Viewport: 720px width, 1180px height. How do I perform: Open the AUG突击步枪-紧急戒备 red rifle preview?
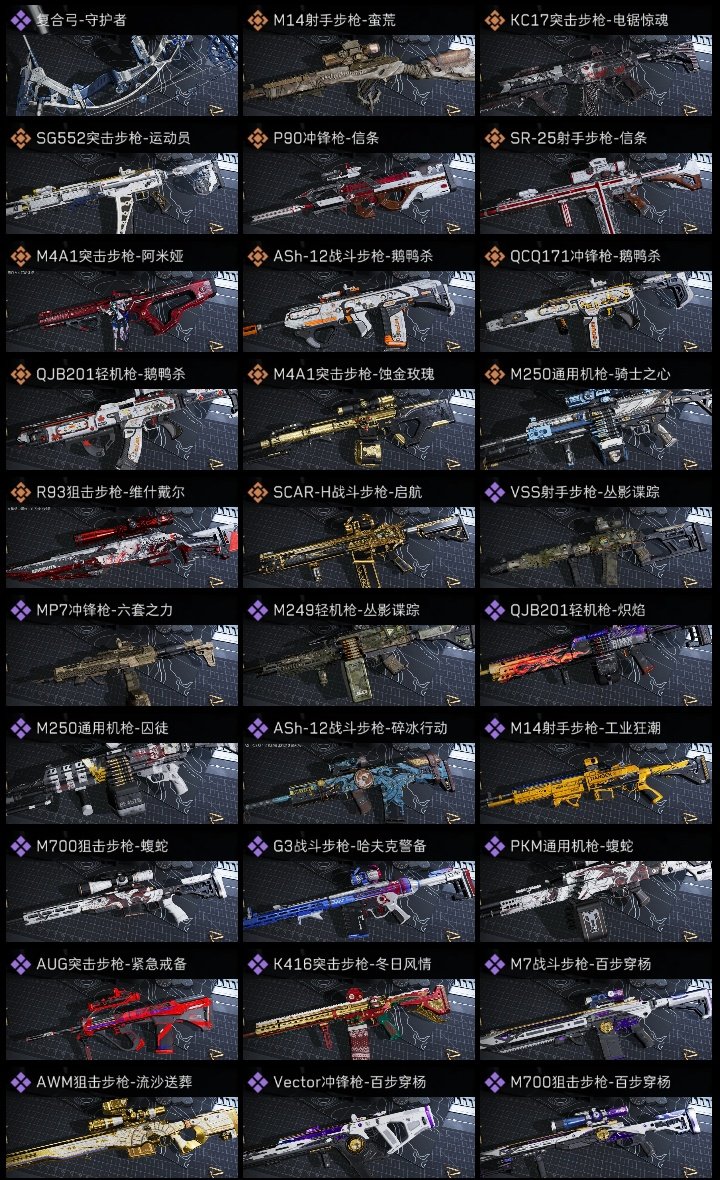pos(122,1020)
